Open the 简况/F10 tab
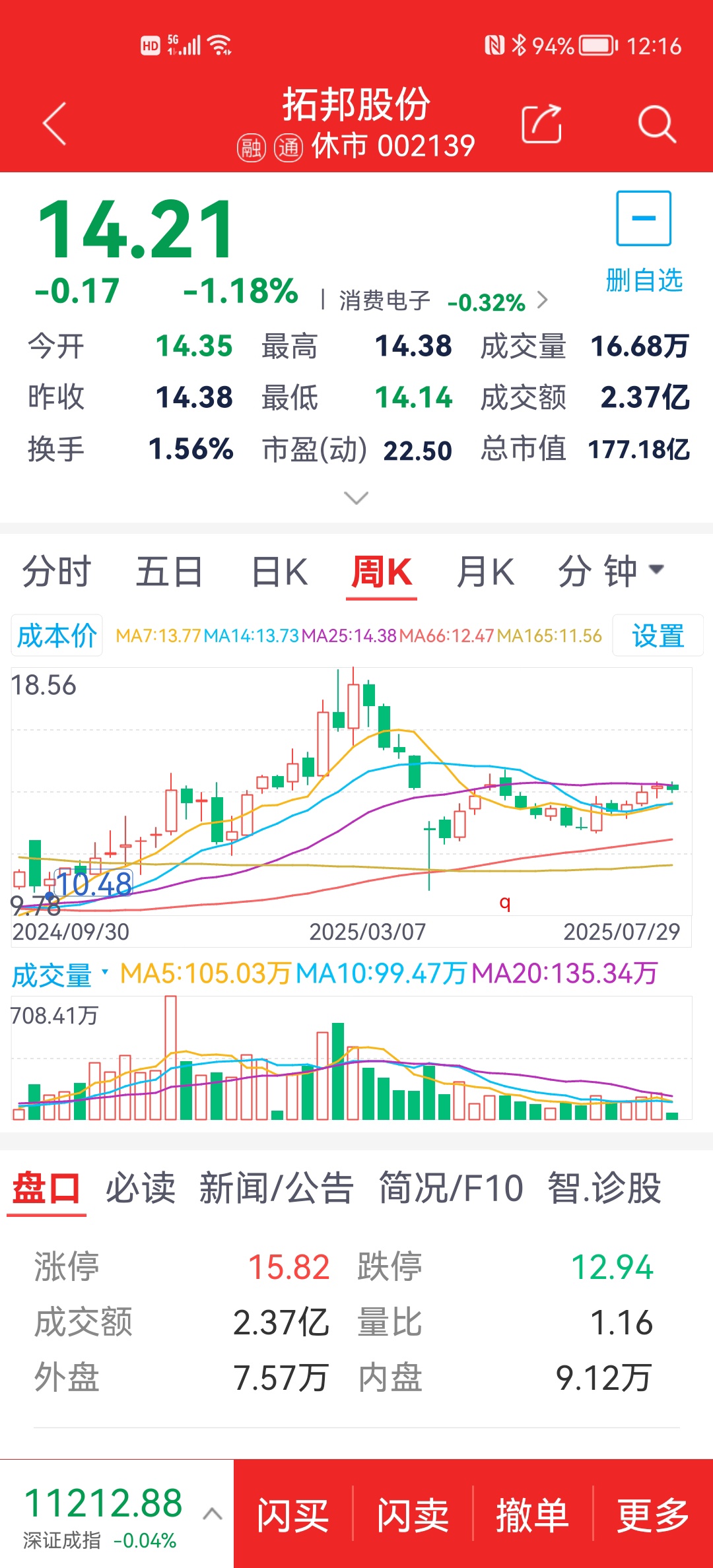This screenshot has height=1568, width=713. point(451,1189)
